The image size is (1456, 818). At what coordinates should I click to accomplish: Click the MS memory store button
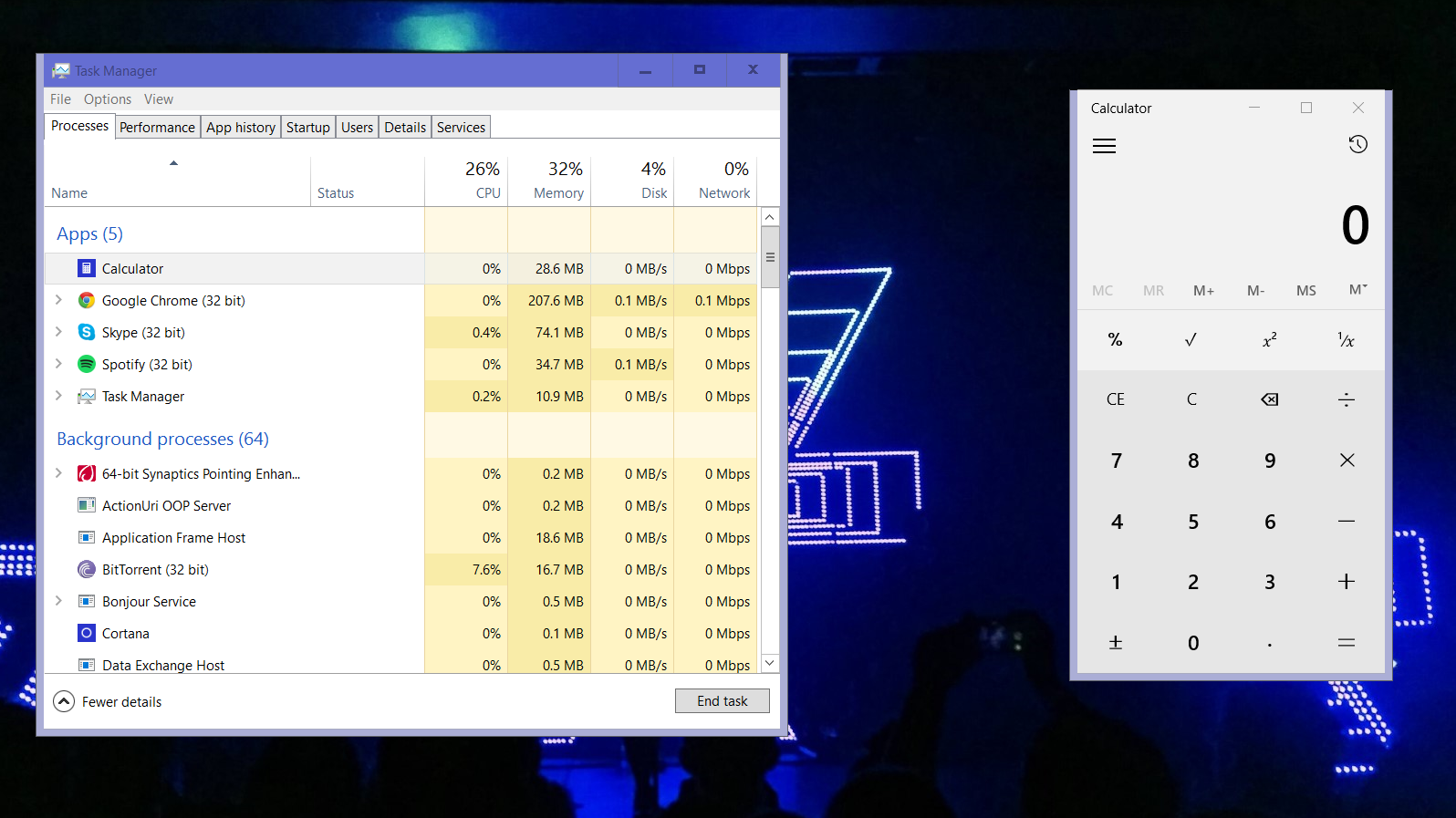click(1306, 290)
